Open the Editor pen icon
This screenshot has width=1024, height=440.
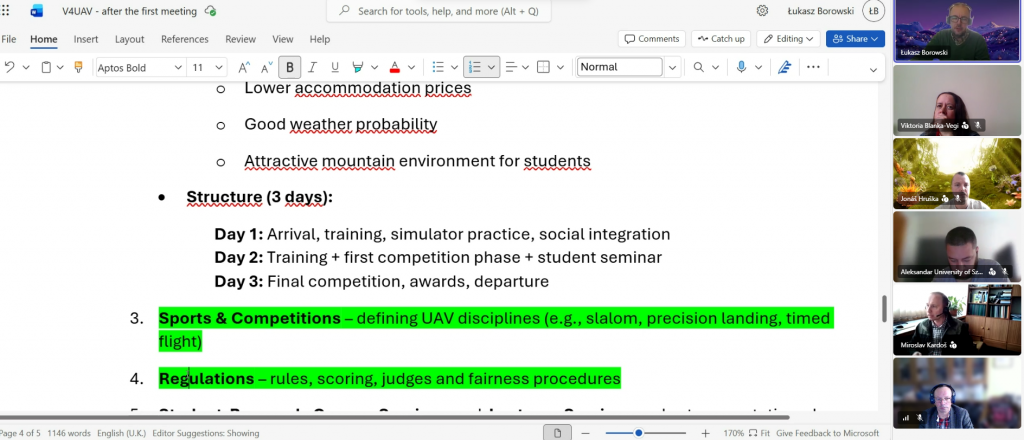click(785, 67)
